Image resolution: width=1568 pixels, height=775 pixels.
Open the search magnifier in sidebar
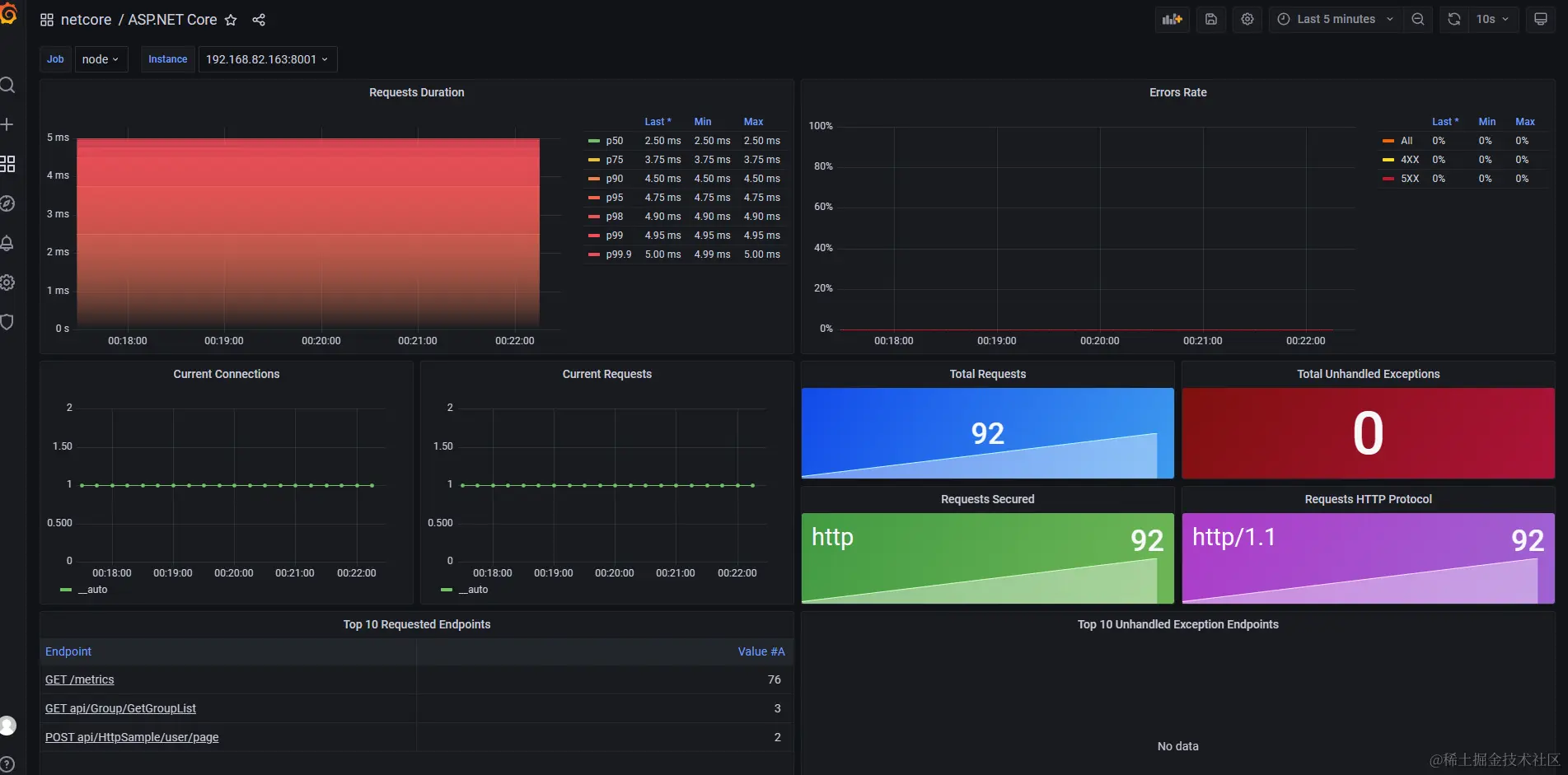click(7, 85)
